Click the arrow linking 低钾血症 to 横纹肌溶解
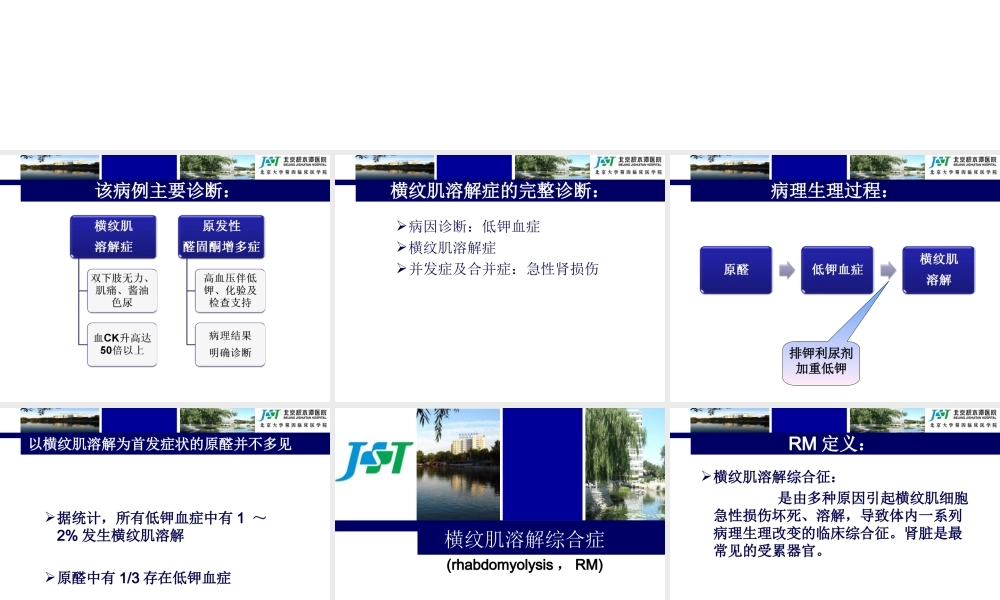This screenshot has width=1000, height=600. coord(888,269)
